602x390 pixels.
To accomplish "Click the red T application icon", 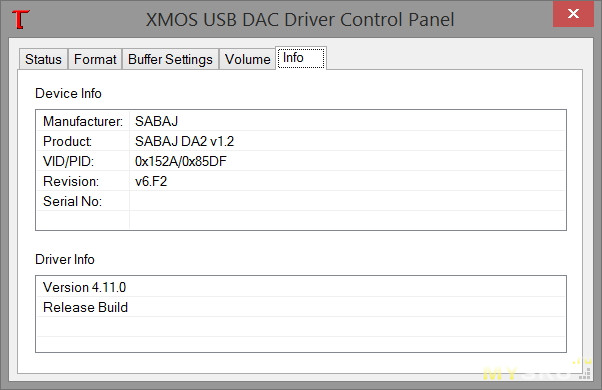I will tap(20, 20).
